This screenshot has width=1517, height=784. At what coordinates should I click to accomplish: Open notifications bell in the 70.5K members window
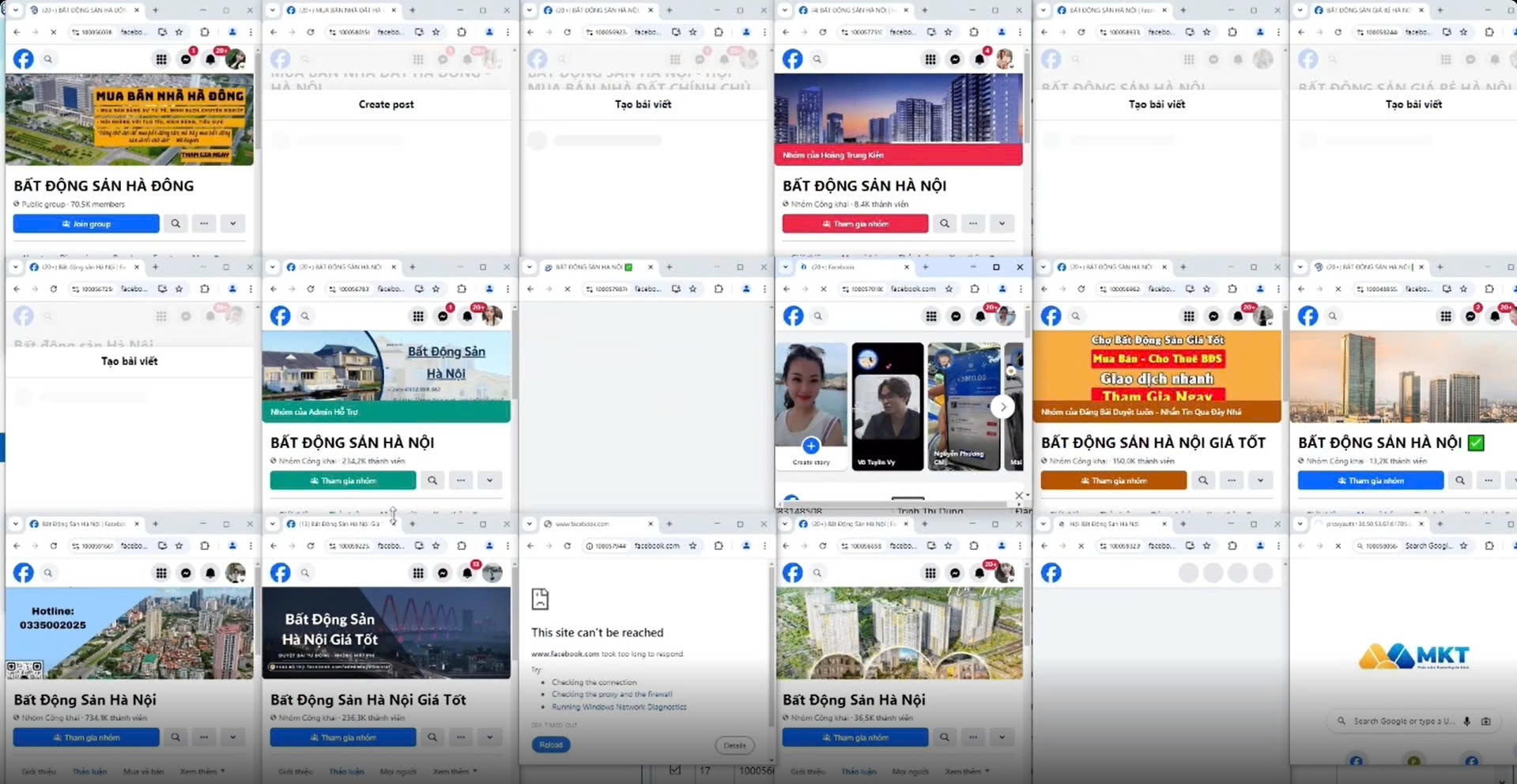(210, 59)
